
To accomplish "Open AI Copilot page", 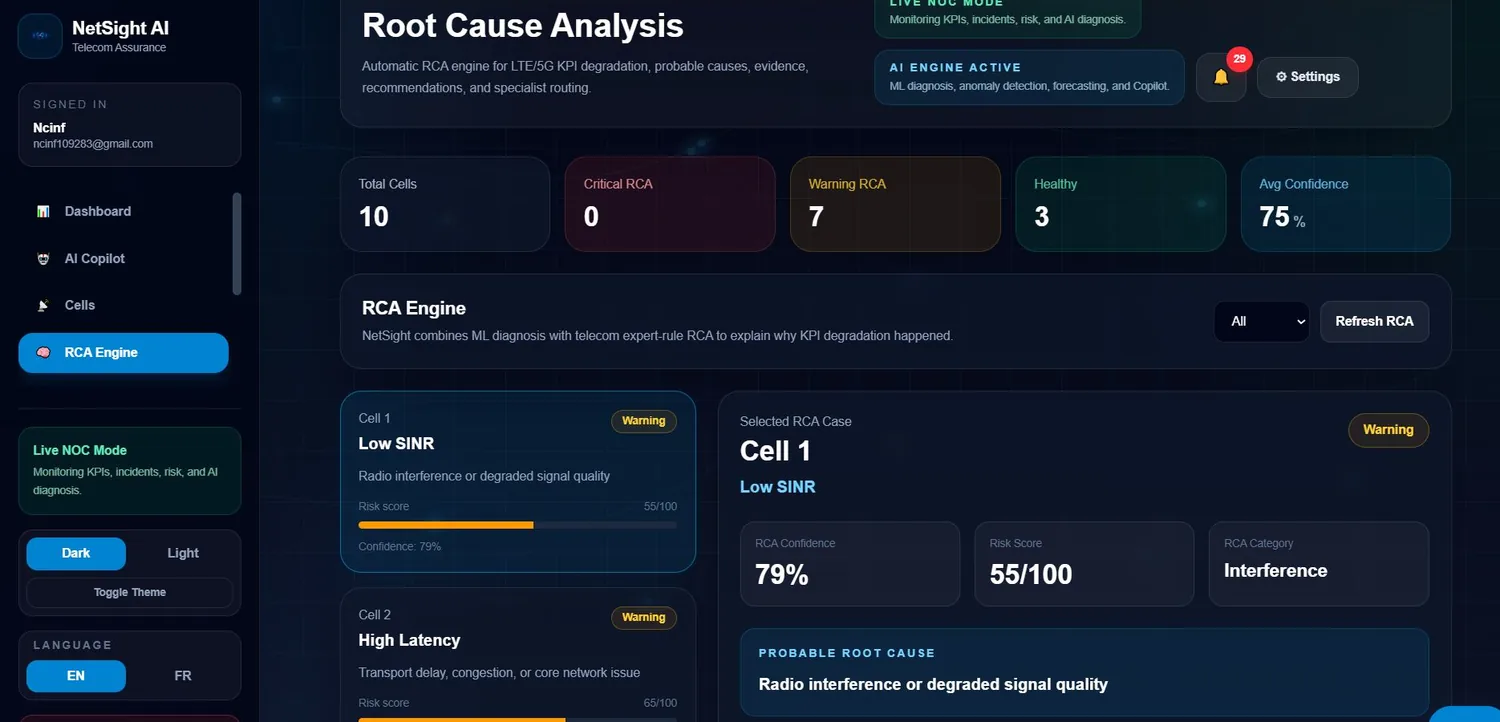I will (123, 258).
